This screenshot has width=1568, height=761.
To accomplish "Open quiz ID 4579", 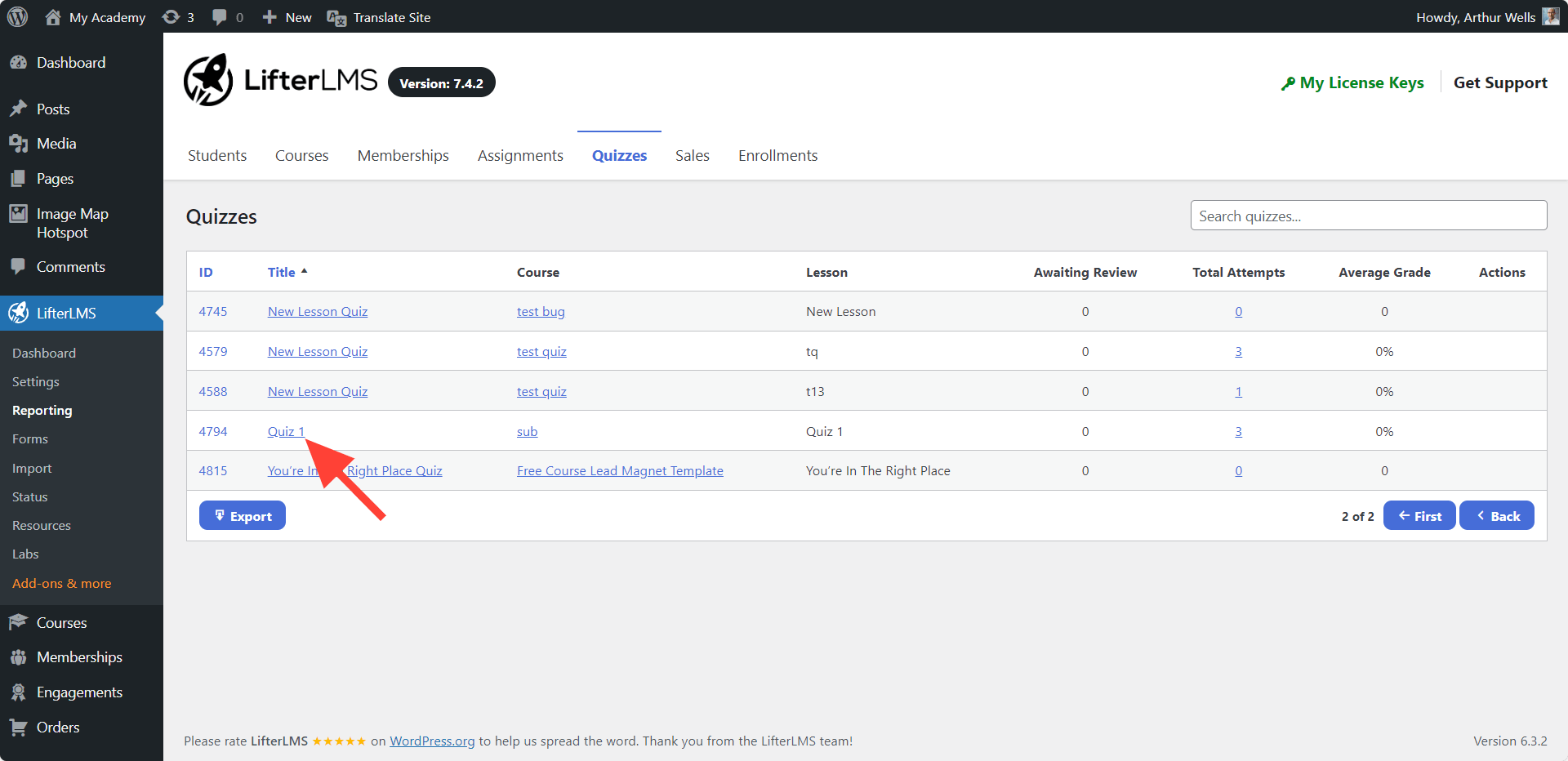I will tap(213, 351).
